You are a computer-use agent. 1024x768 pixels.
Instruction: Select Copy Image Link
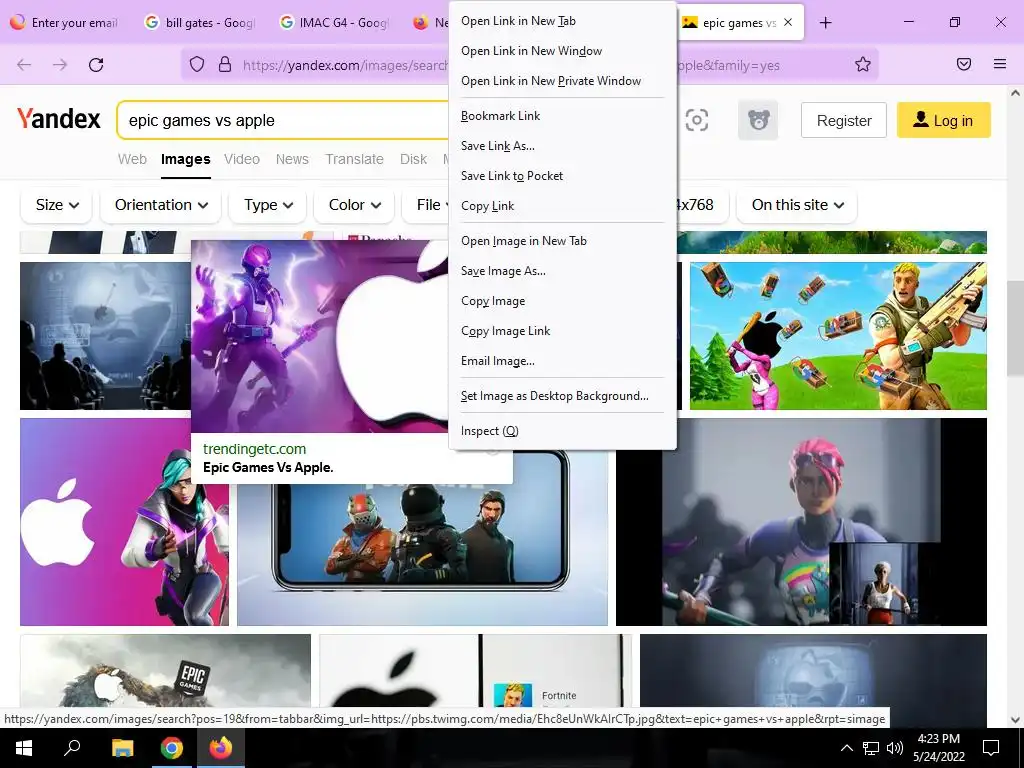[562, 331]
